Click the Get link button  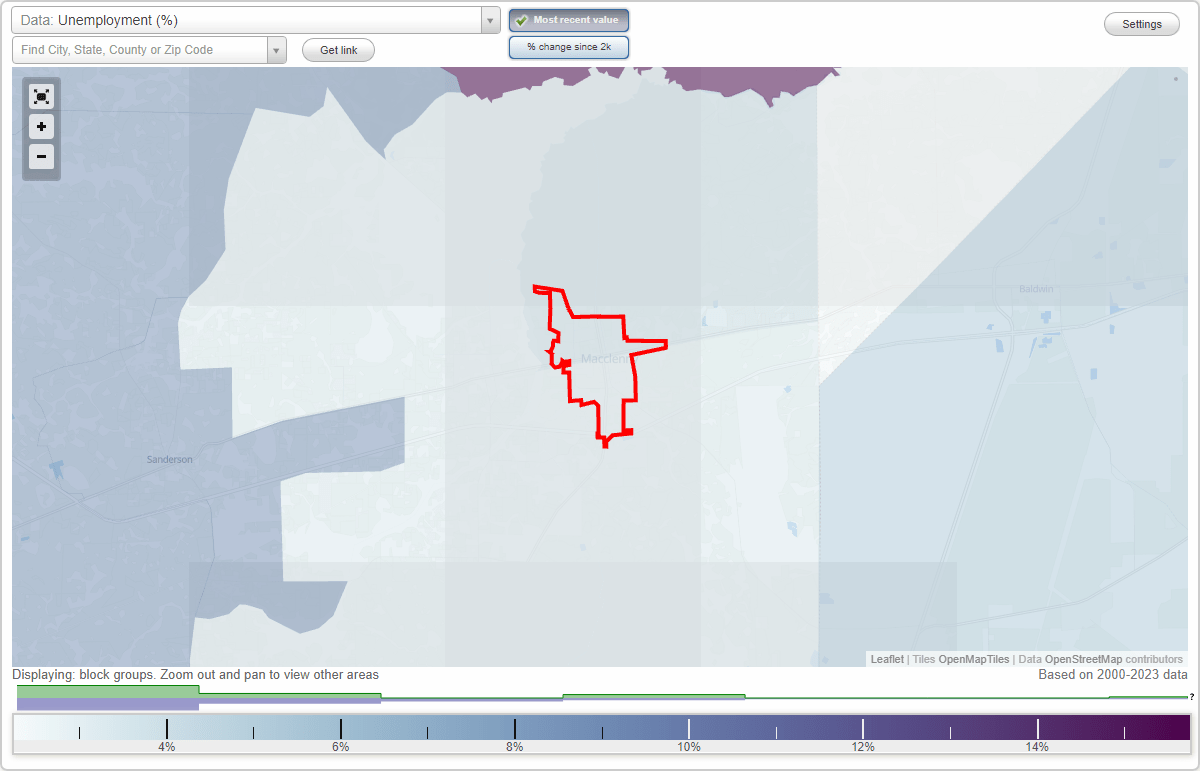coord(338,50)
